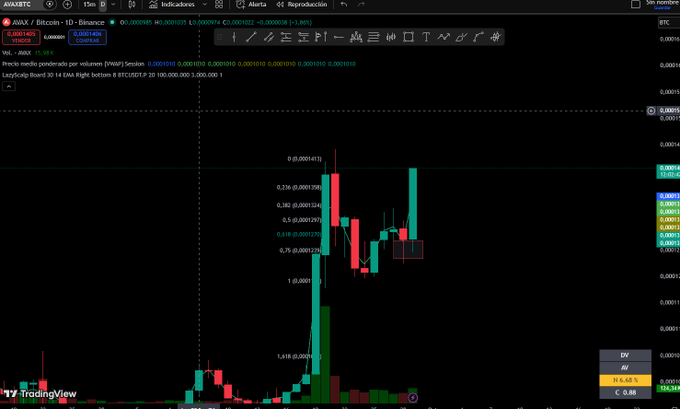Select the cyclic lines tool
The height and width of the screenshot is (409, 680).
(x=495, y=37)
